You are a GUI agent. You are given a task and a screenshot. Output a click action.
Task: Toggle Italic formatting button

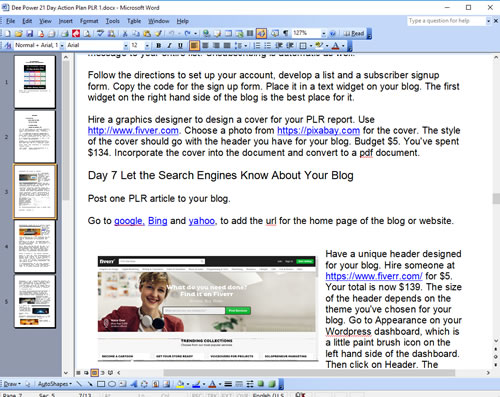tap(169, 46)
